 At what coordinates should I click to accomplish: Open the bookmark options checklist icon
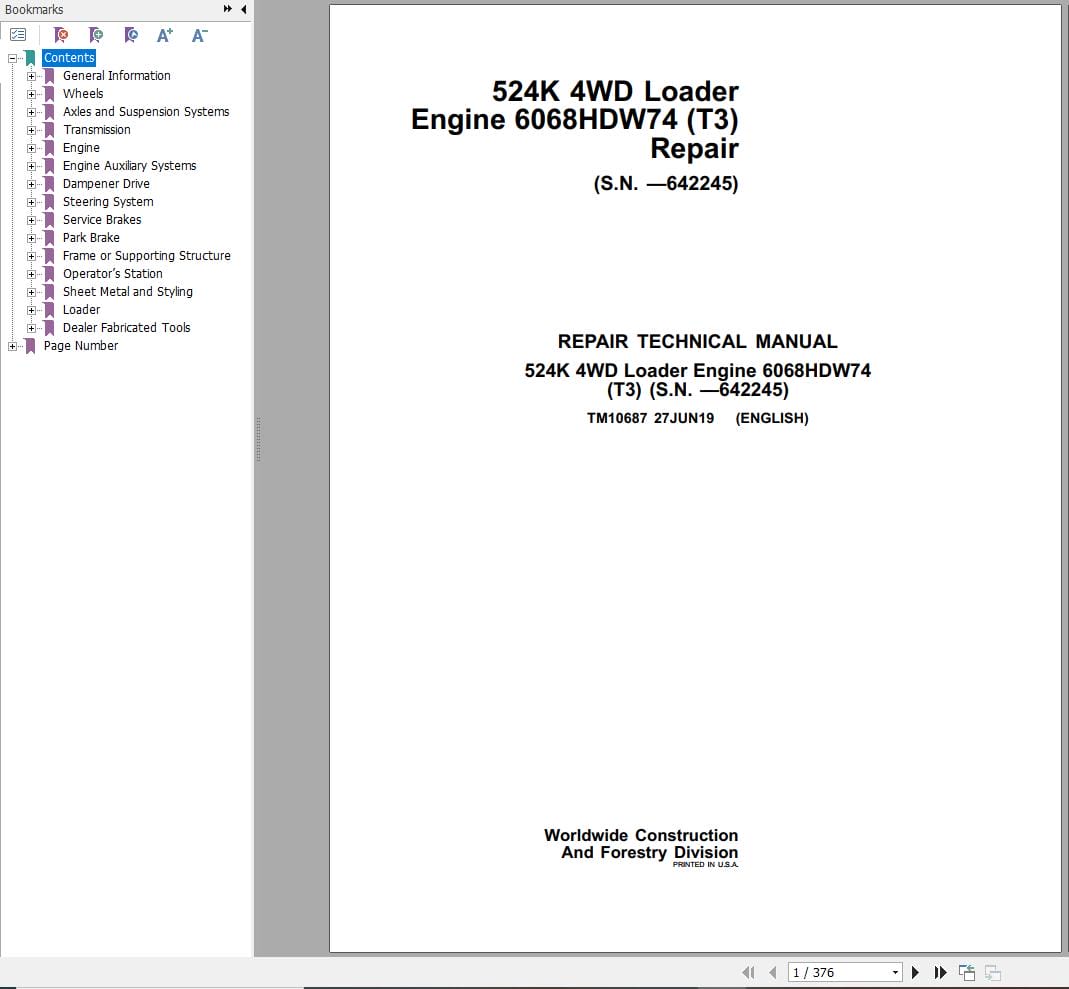tap(18, 35)
